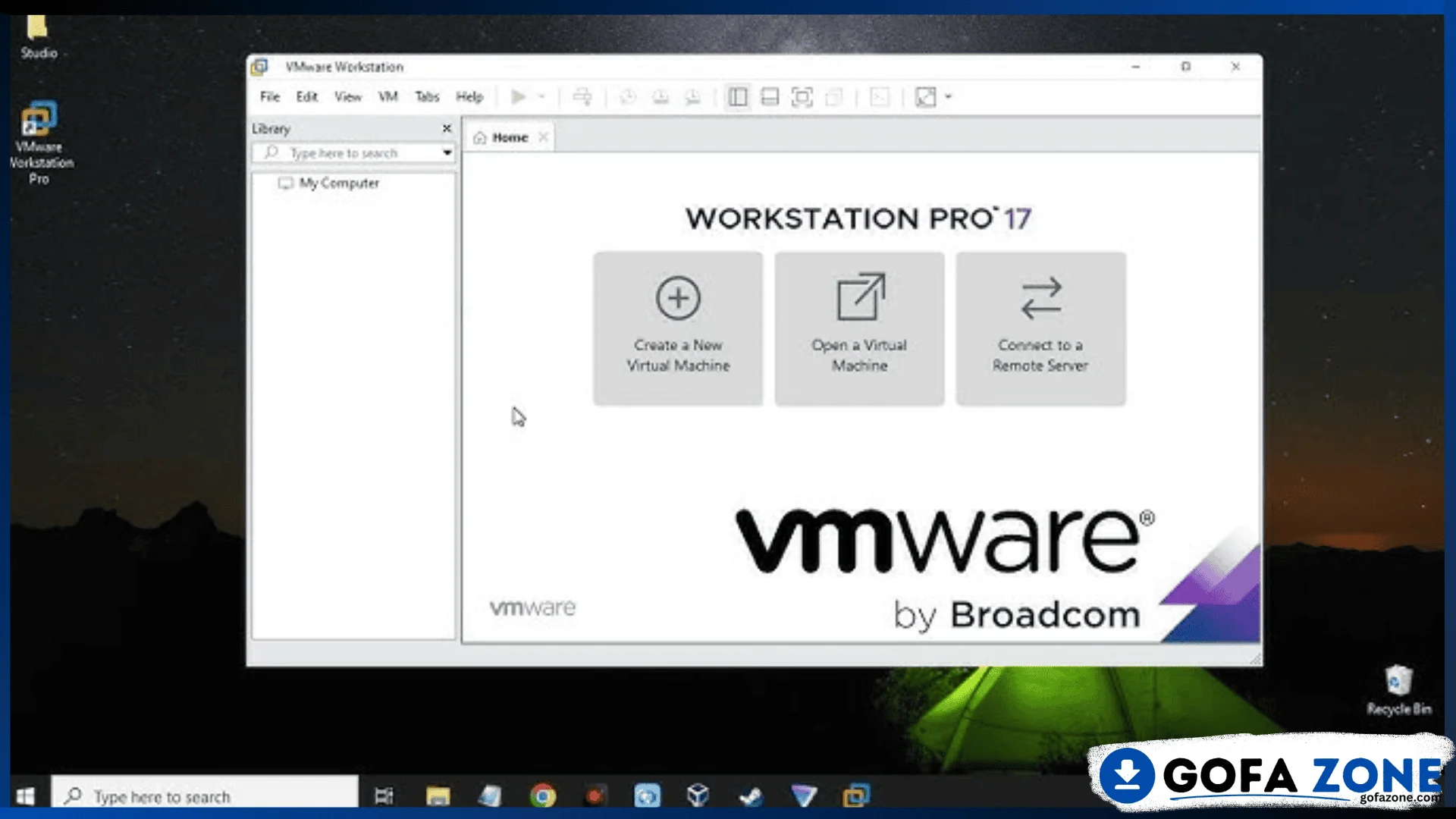
Task: Click Open a Virtual Machine
Action: [859, 329]
